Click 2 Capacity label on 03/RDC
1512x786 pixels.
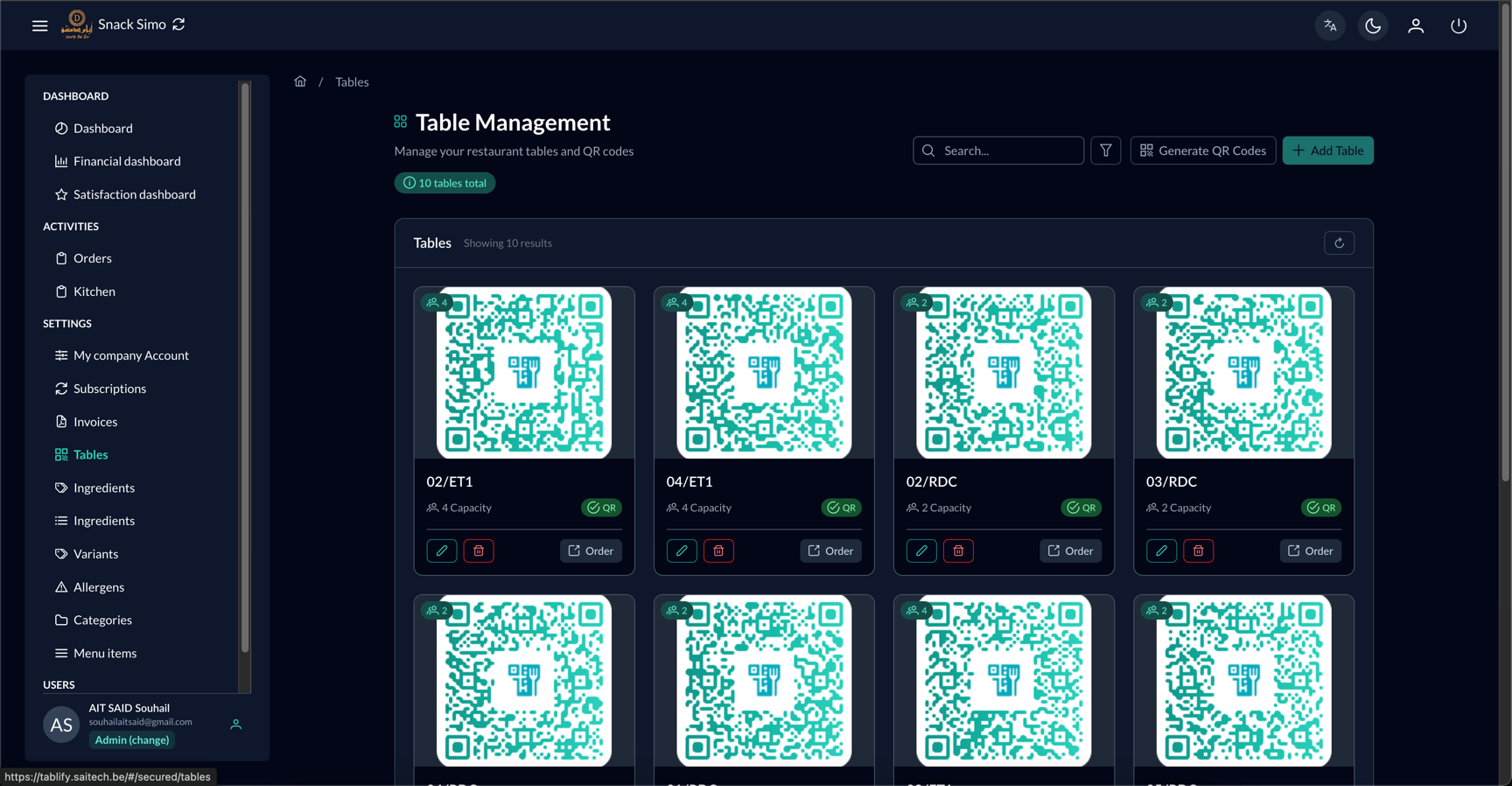[x=1179, y=508]
